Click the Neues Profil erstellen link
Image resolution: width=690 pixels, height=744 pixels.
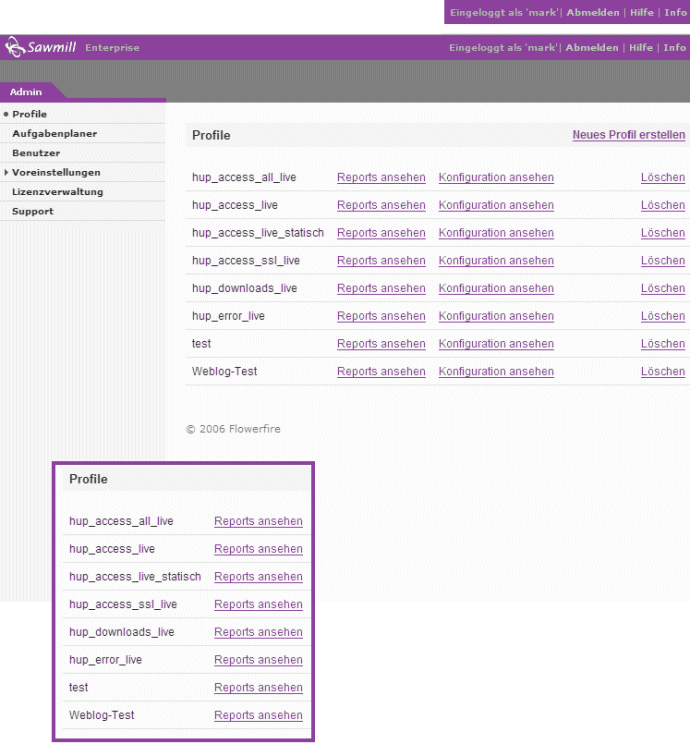(x=628, y=135)
